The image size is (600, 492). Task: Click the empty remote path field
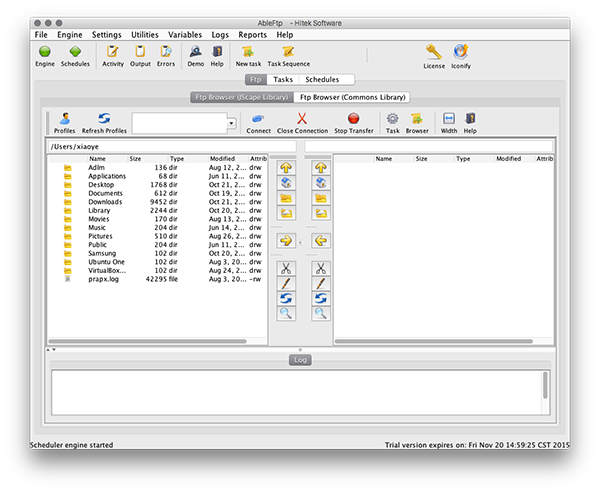[x=429, y=147]
